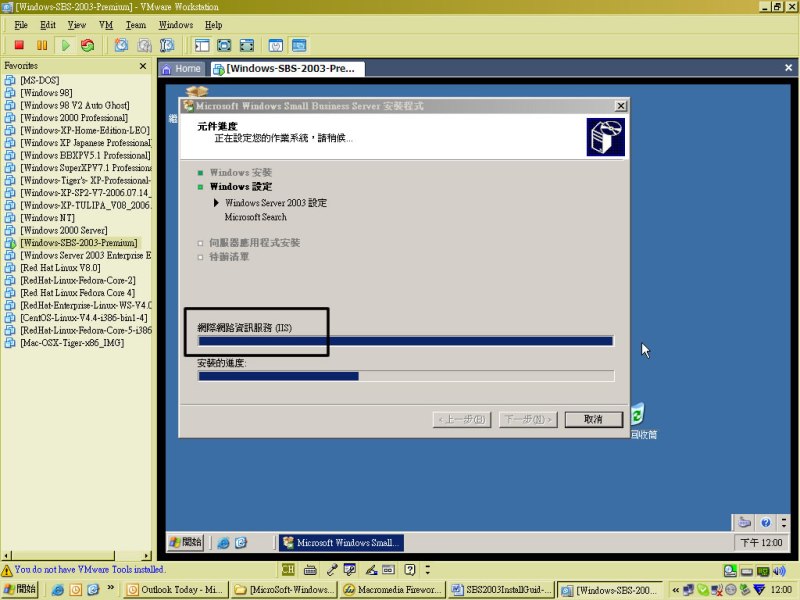This screenshot has width=800, height=600.
Task: Activate the quick switch mode icon
Action: tap(247, 45)
